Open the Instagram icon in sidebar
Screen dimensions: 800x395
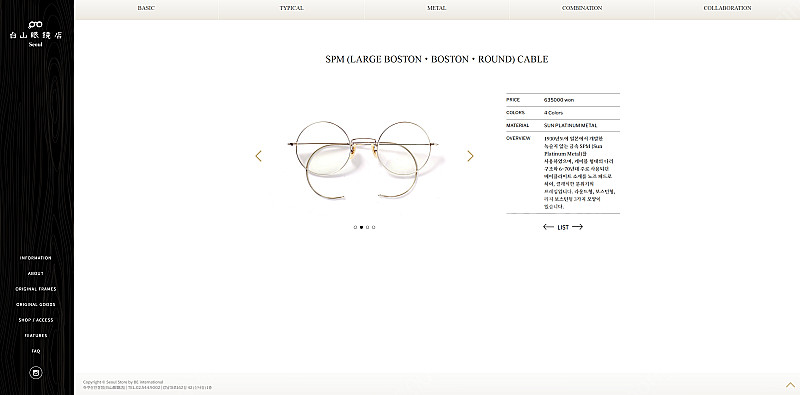click(x=36, y=373)
